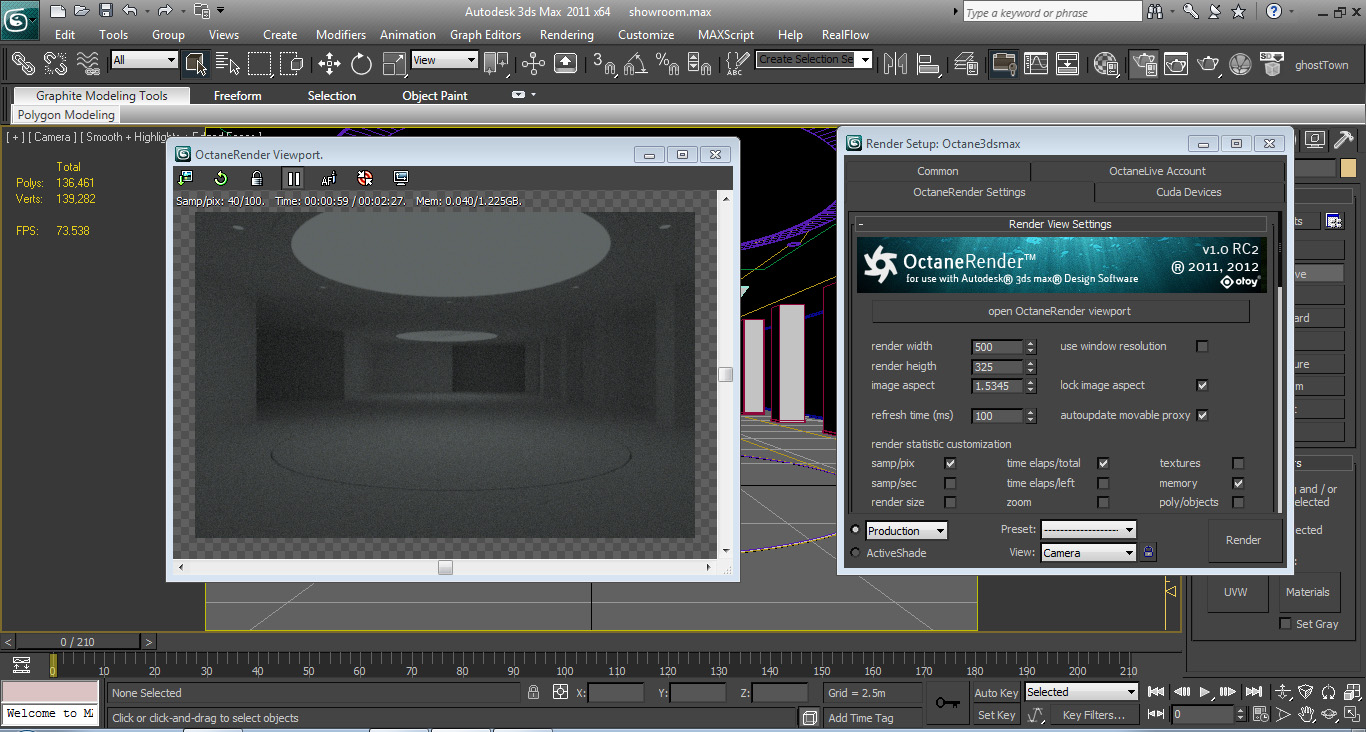Viewport: 1366px width, 732px height.
Task: Expand the View camera dropdown in Render Setup
Action: pyautogui.click(x=1089, y=553)
